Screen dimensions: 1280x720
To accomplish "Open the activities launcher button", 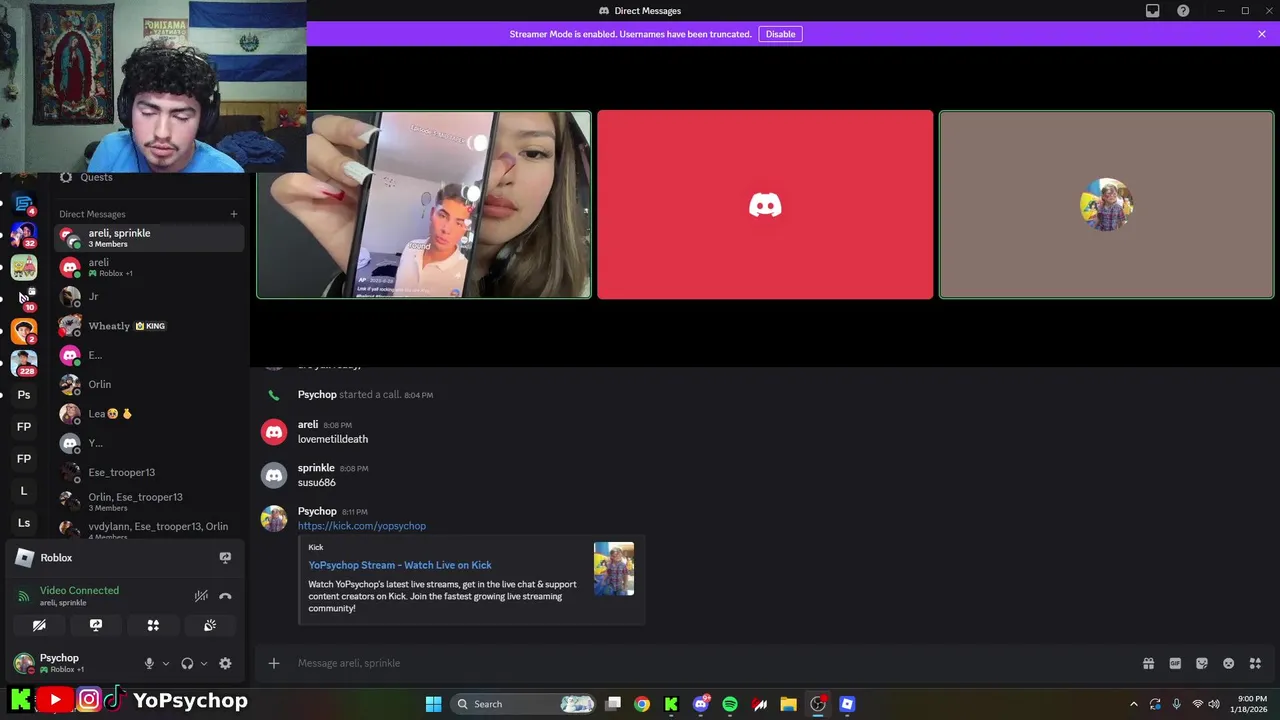I will tap(153, 625).
